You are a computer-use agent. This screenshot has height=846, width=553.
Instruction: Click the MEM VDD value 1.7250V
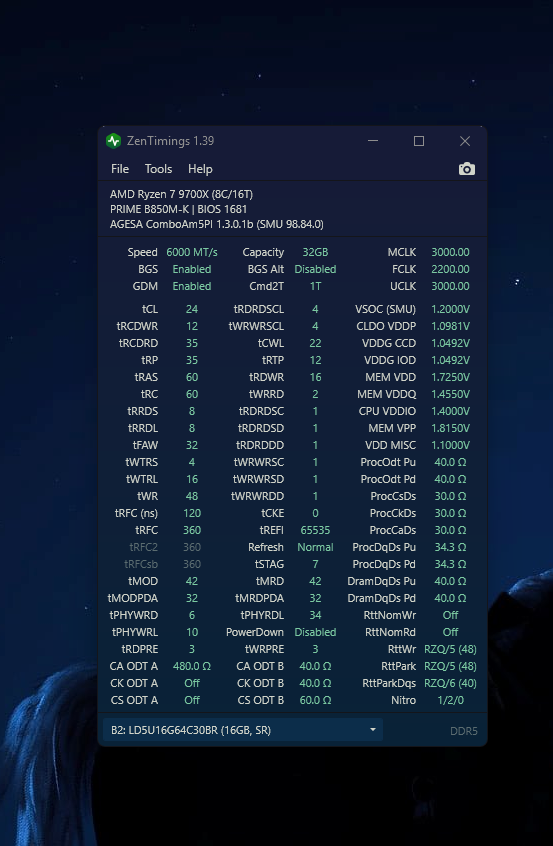450,377
